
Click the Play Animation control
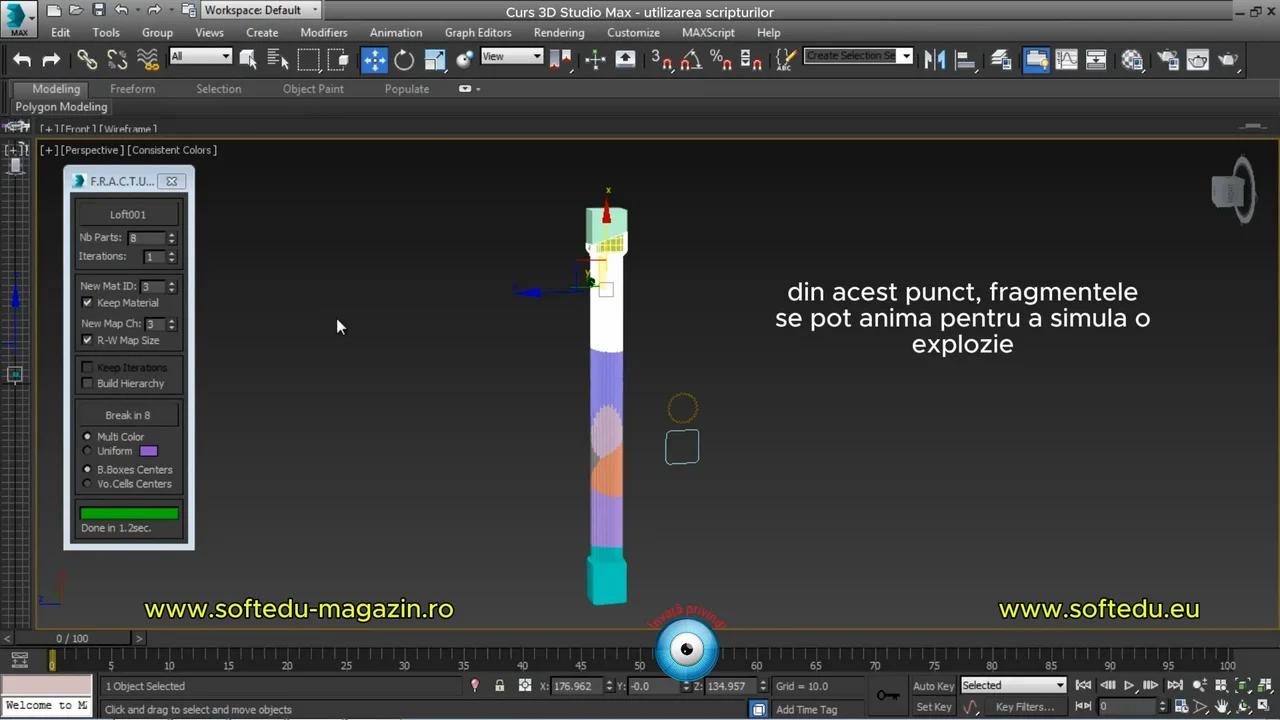click(x=1128, y=686)
